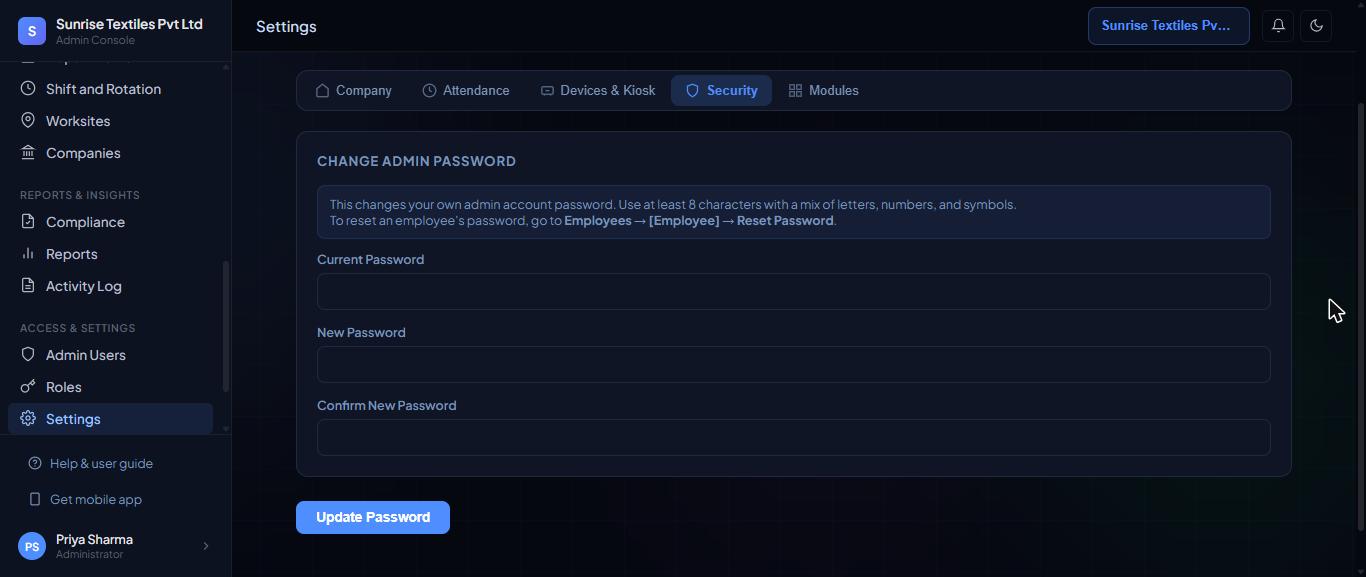Viewport: 1366px width, 577px height.
Task: Click the Company tab home icon
Action: (x=322, y=91)
